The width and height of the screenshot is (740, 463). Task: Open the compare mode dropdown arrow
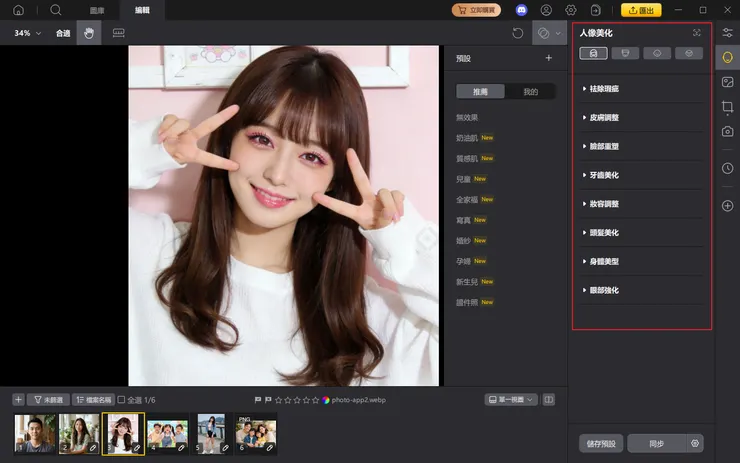pyautogui.click(x=558, y=34)
